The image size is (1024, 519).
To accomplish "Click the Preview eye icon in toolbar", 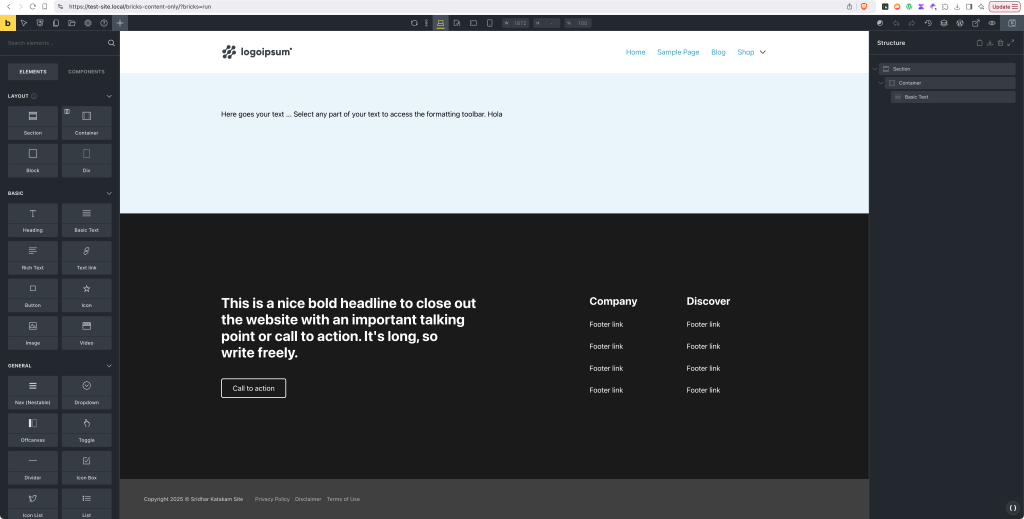I will (x=992, y=22).
